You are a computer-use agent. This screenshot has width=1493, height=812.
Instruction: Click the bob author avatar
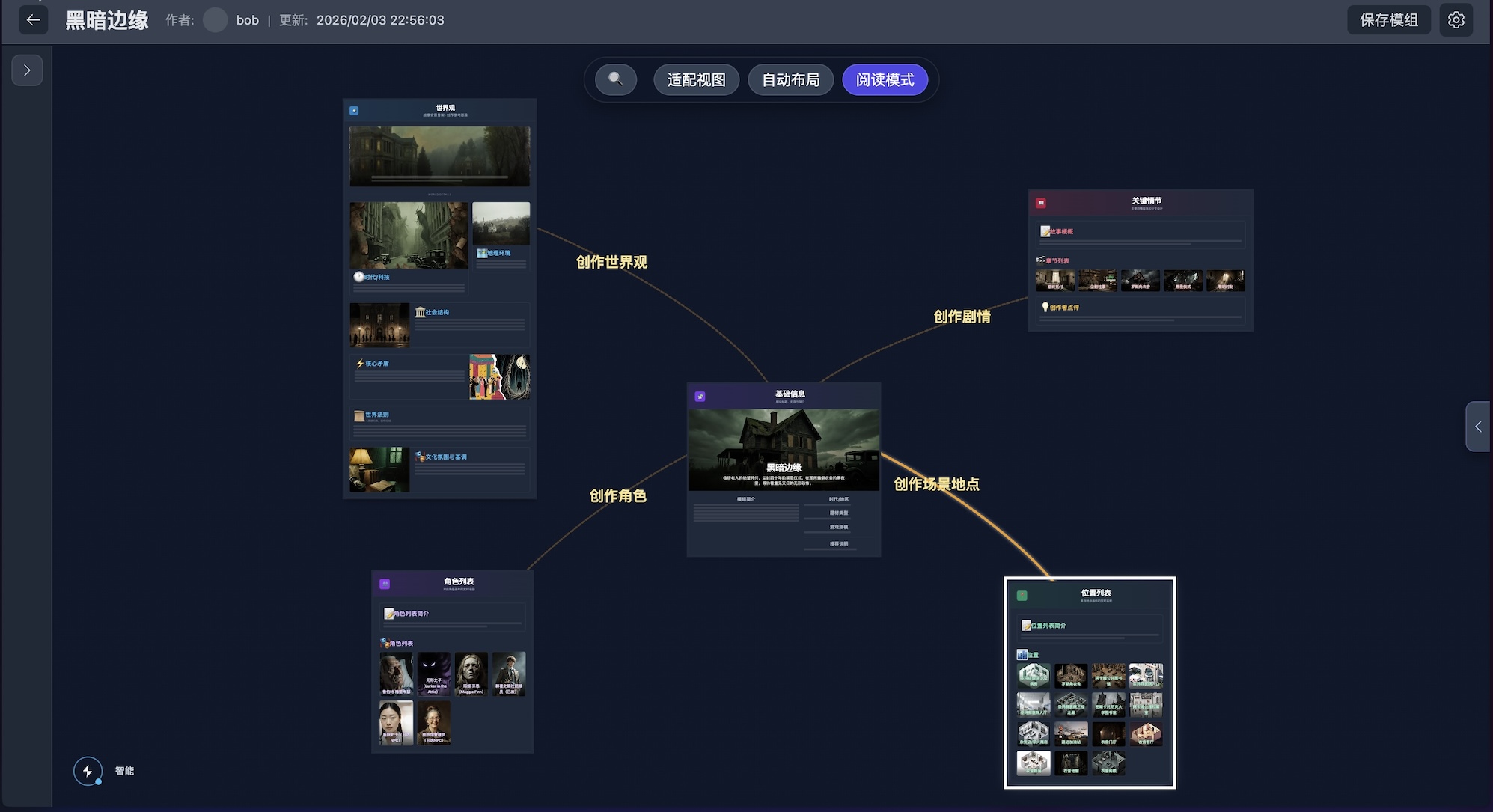click(x=215, y=20)
